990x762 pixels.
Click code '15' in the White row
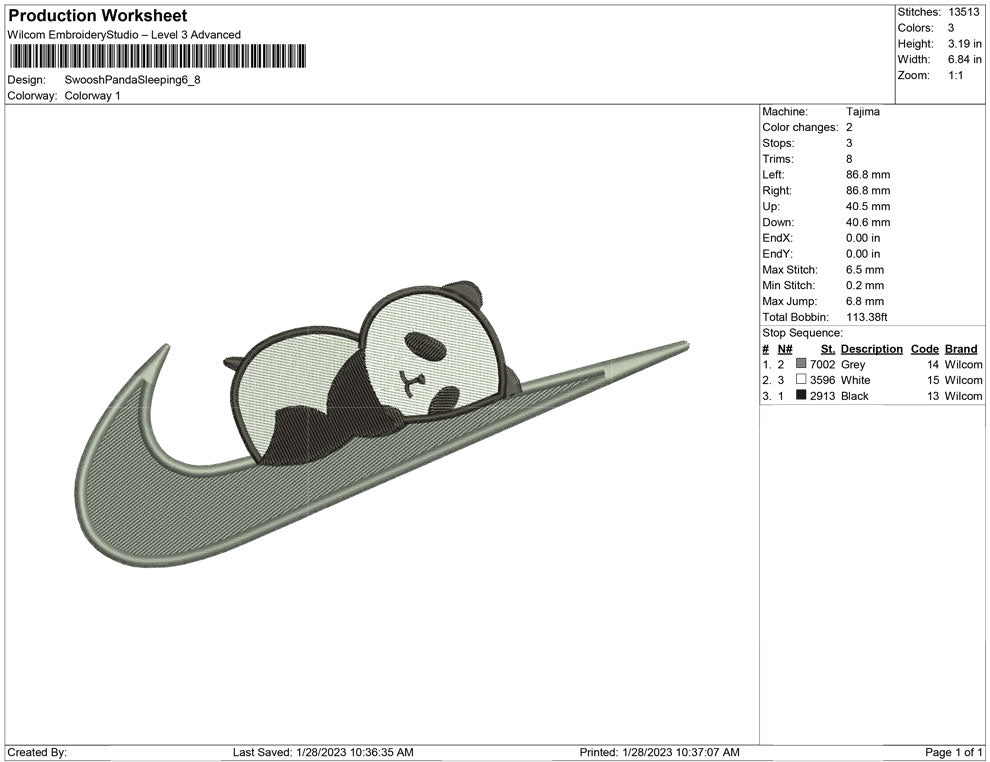(933, 380)
